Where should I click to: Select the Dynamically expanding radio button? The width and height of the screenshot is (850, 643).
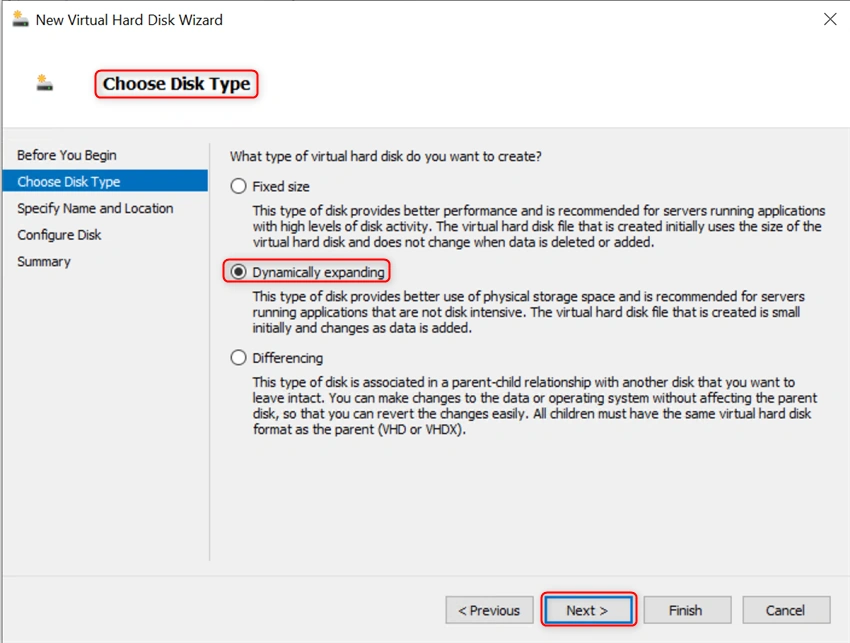tap(239, 272)
